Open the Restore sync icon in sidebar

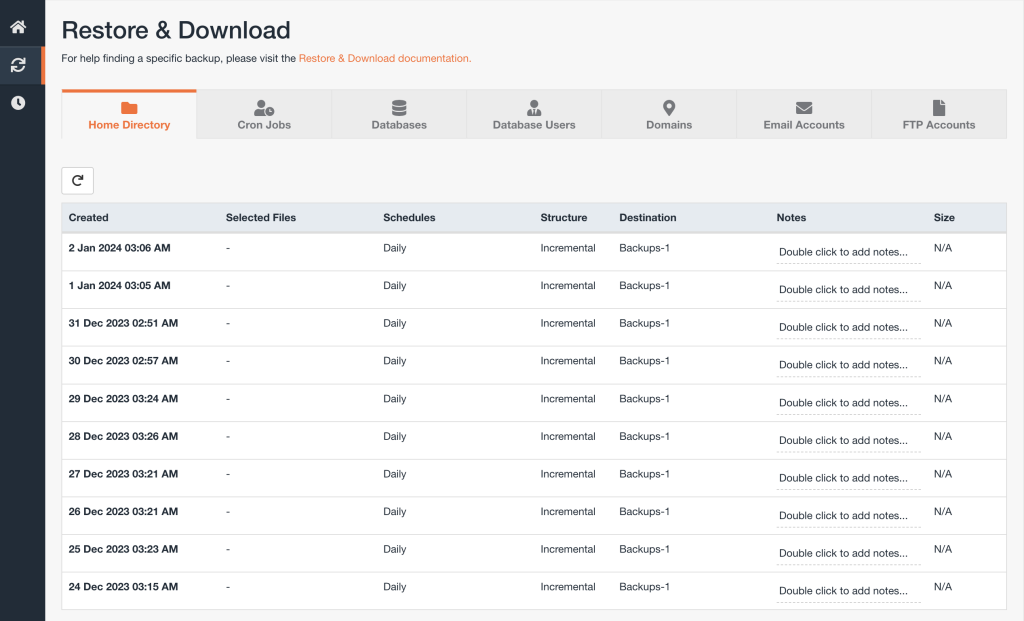(x=18, y=65)
